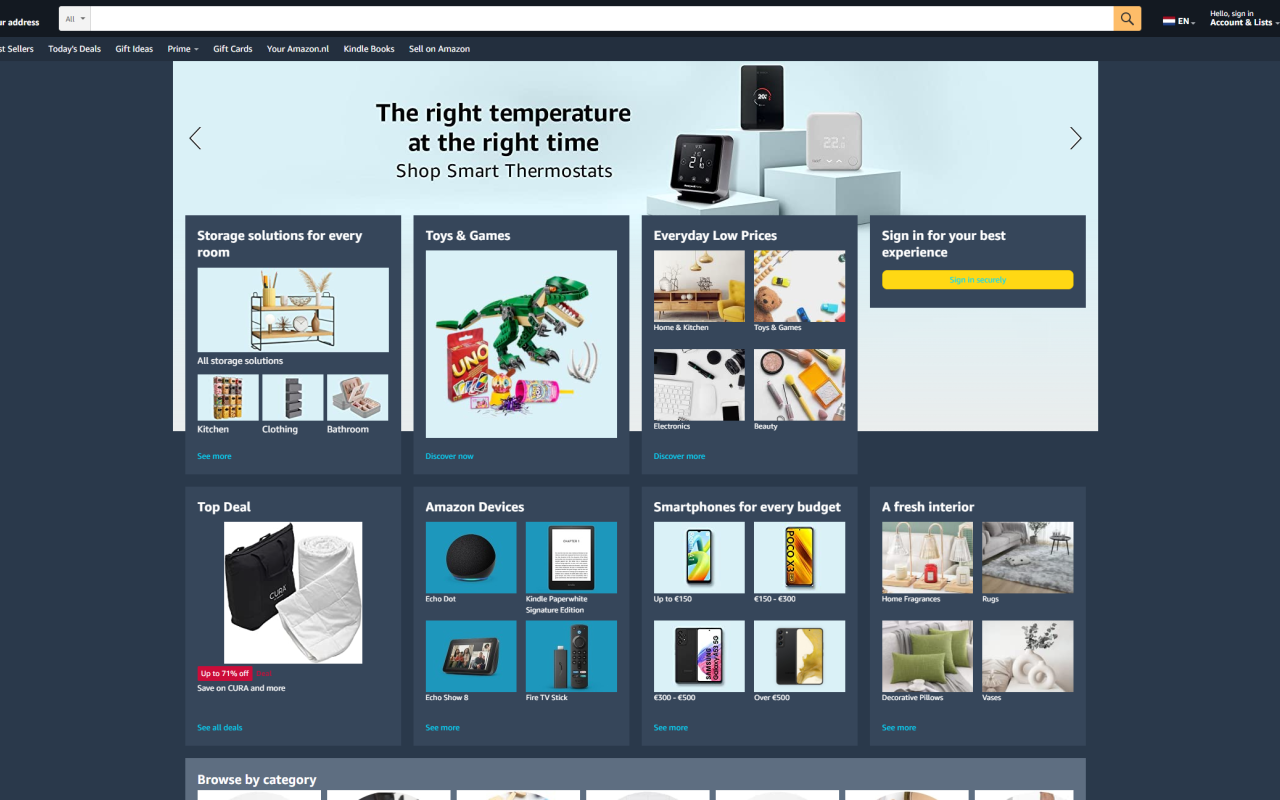Screen dimensions: 1280x800
Task: Open Beauty low prices tile
Action: pyautogui.click(x=799, y=385)
